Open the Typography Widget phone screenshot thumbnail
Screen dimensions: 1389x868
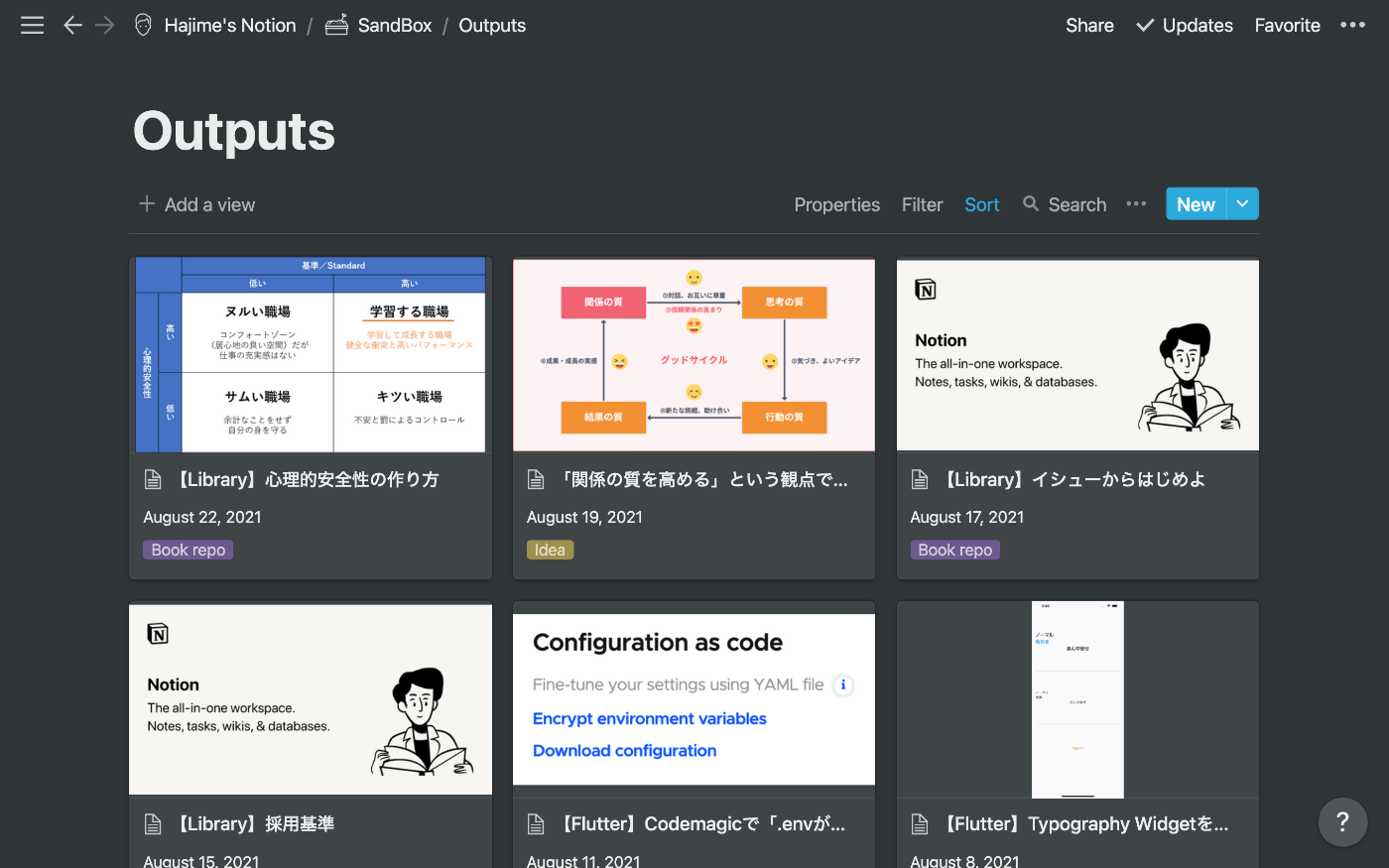pos(1077,698)
